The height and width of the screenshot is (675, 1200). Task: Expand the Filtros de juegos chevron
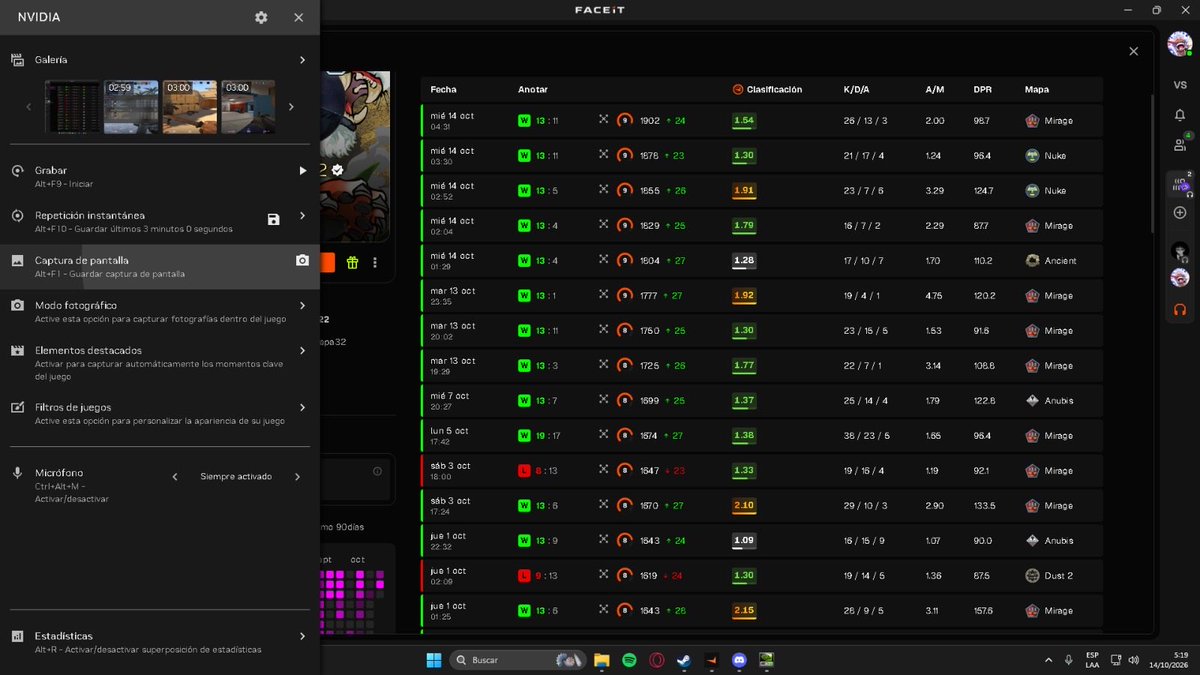302,408
